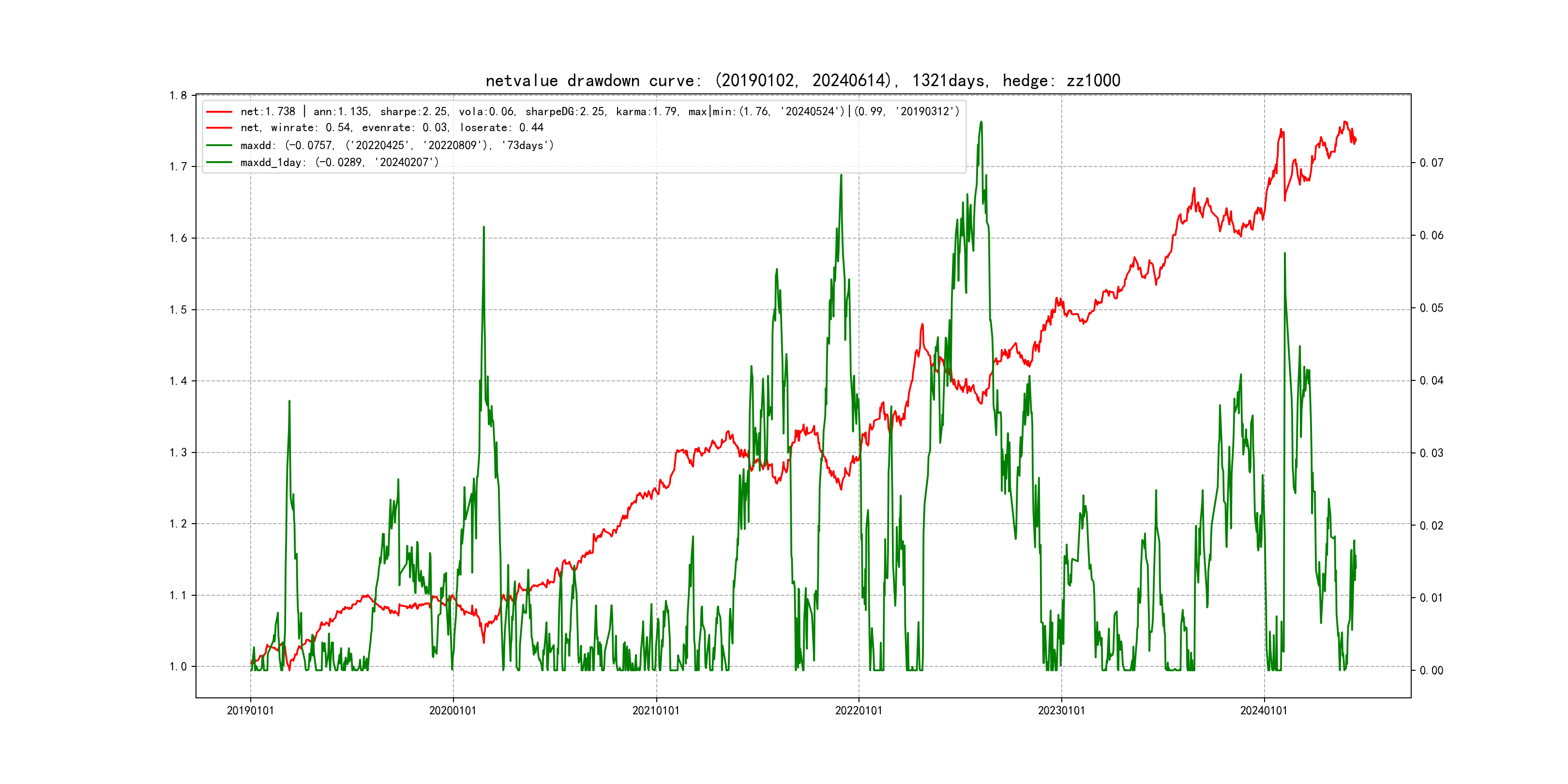Click the 20220101 x-axis date label

[x=858, y=711]
